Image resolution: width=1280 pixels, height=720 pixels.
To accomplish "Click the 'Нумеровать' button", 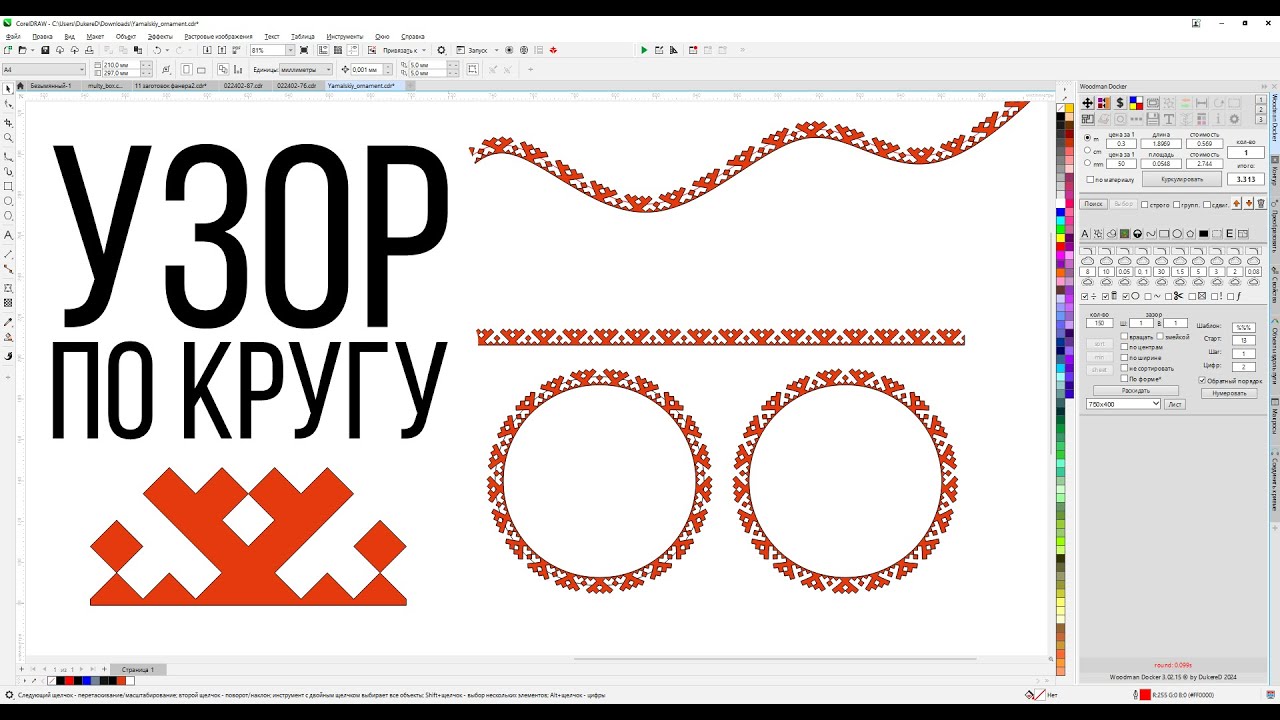I will point(1229,393).
